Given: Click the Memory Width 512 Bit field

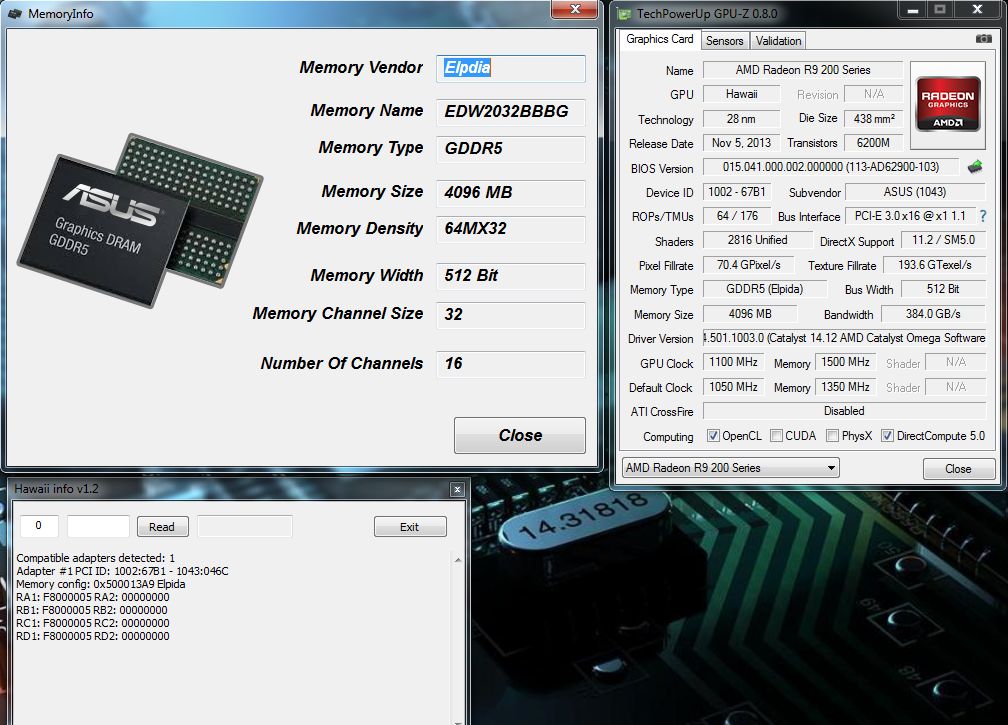Looking at the screenshot, I should [511, 276].
